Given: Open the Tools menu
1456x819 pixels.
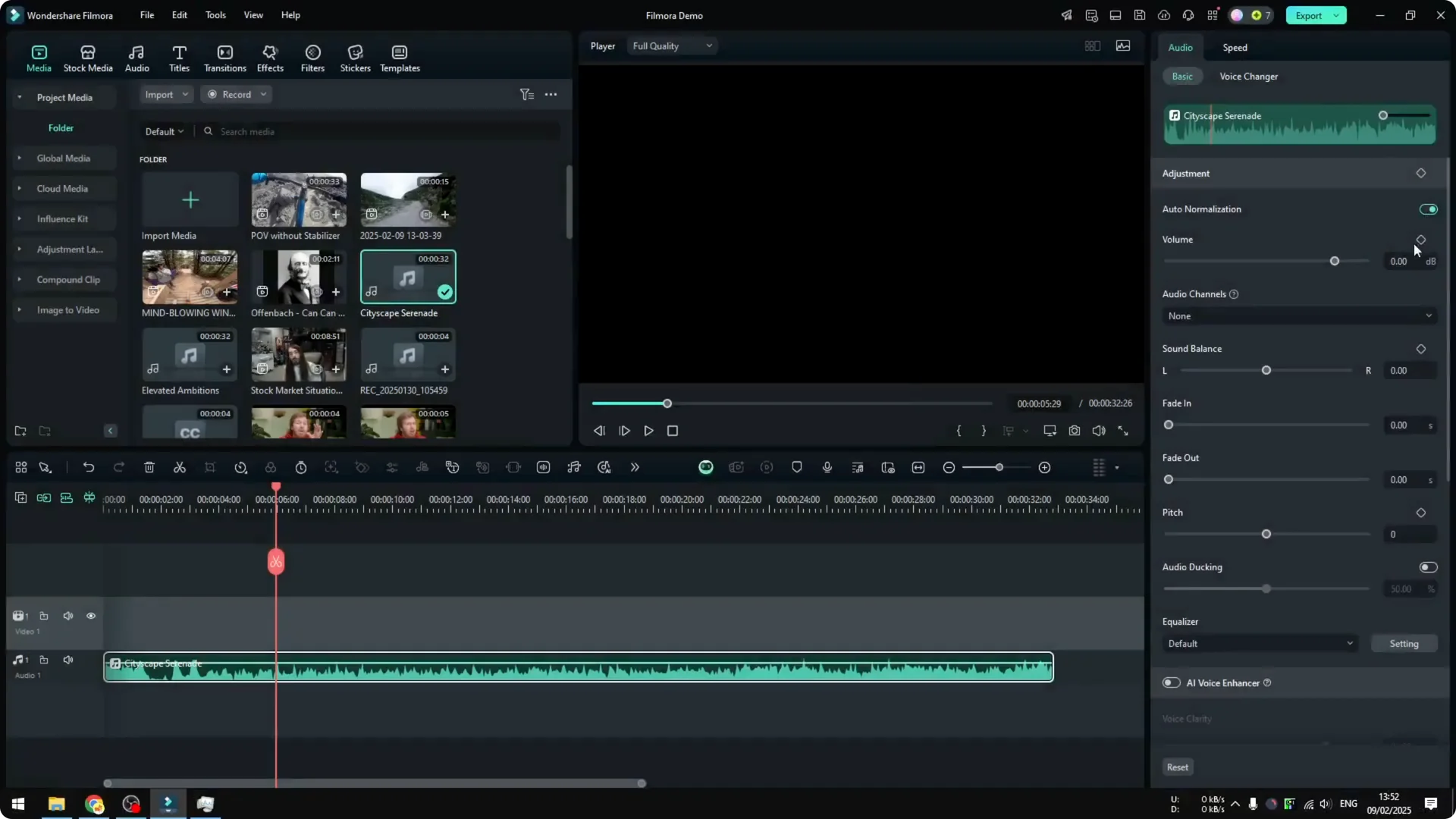Looking at the screenshot, I should point(215,15).
